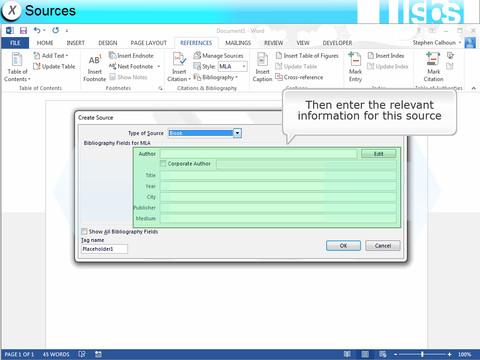Switch to the MAILINGS tab

click(x=238, y=43)
